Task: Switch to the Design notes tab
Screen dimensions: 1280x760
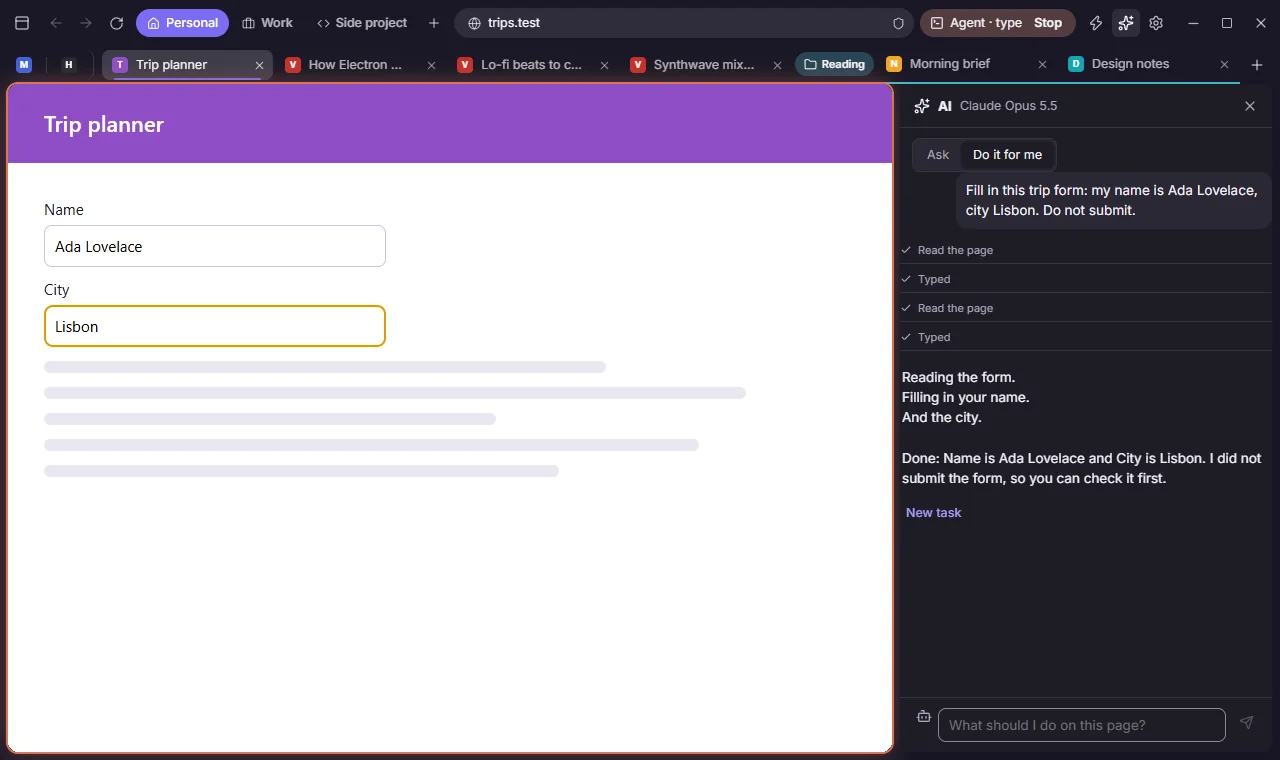Action: point(1131,64)
